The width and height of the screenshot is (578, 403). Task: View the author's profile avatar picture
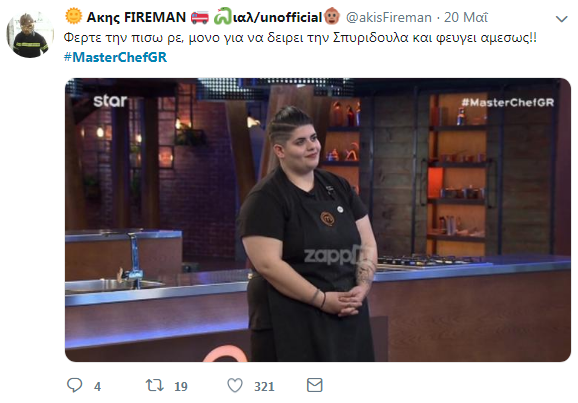(x=30, y=35)
